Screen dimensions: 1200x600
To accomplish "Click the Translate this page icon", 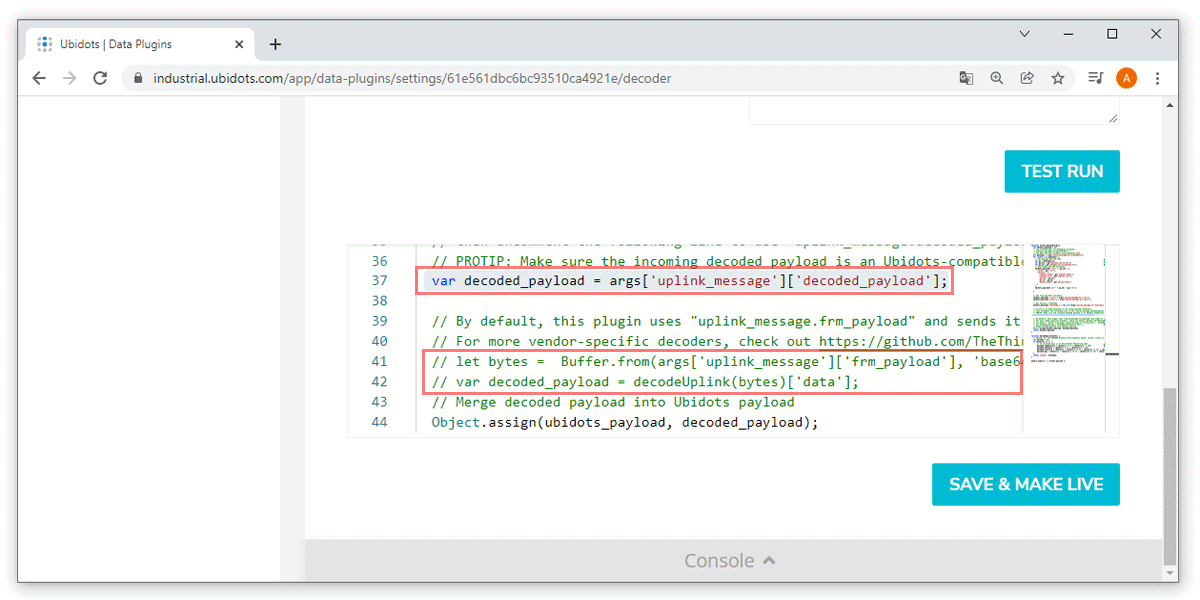I will (966, 78).
